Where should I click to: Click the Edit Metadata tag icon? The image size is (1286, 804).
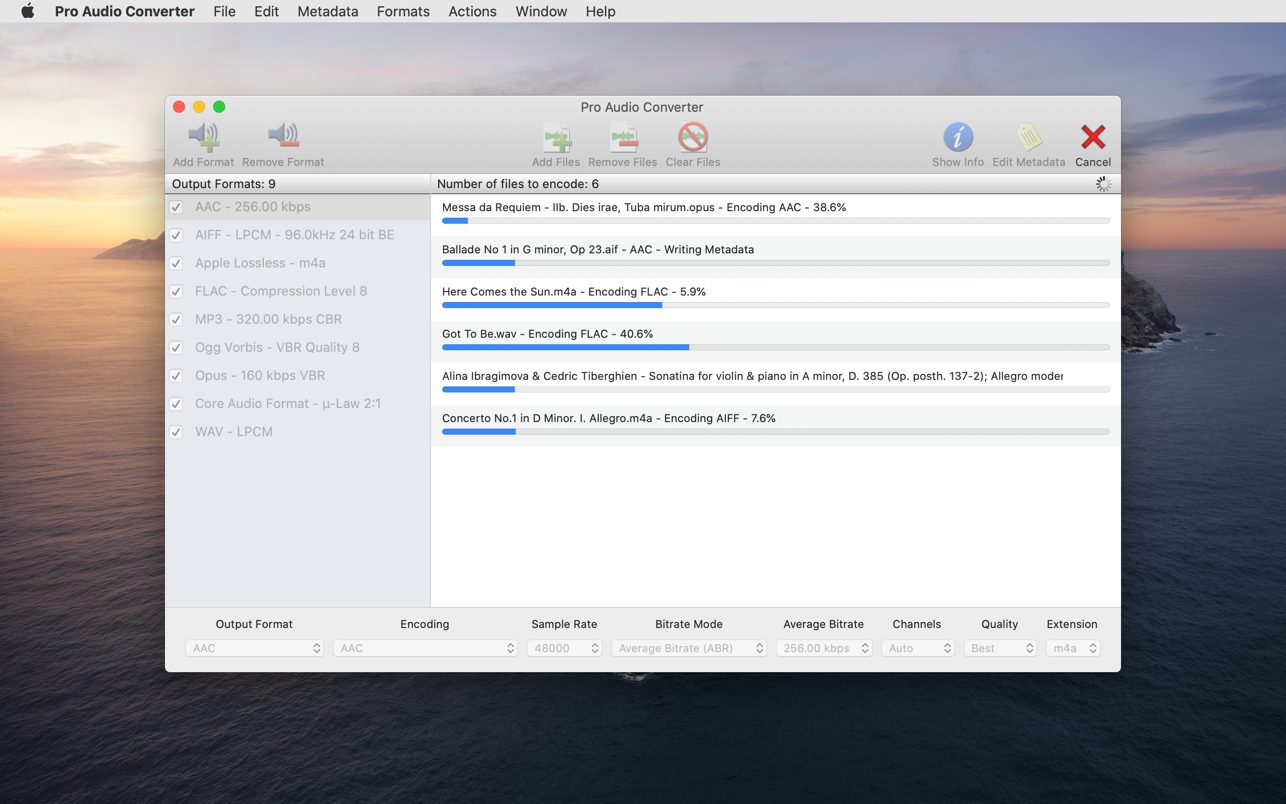(x=1027, y=137)
